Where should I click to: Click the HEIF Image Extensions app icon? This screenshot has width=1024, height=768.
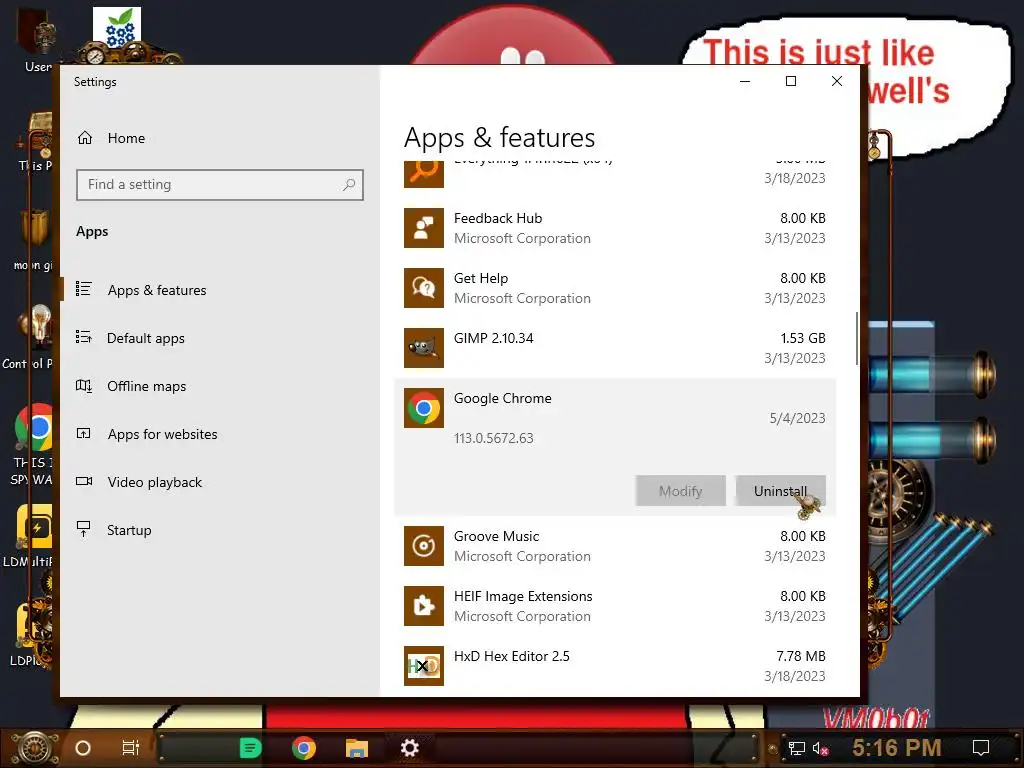[424, 606]
